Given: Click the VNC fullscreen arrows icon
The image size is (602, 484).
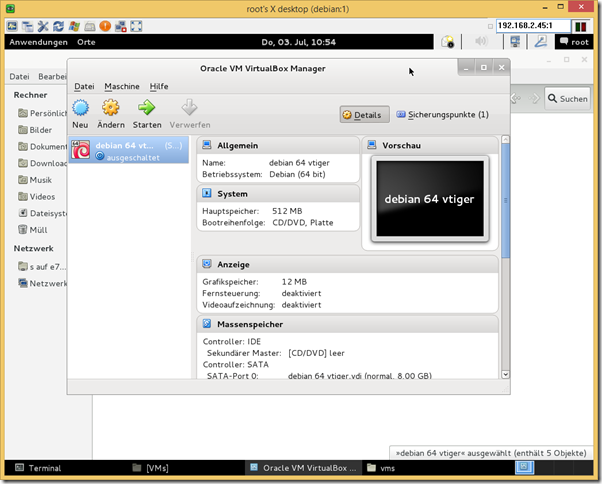Looking at the screenshot, I should 136,26.
